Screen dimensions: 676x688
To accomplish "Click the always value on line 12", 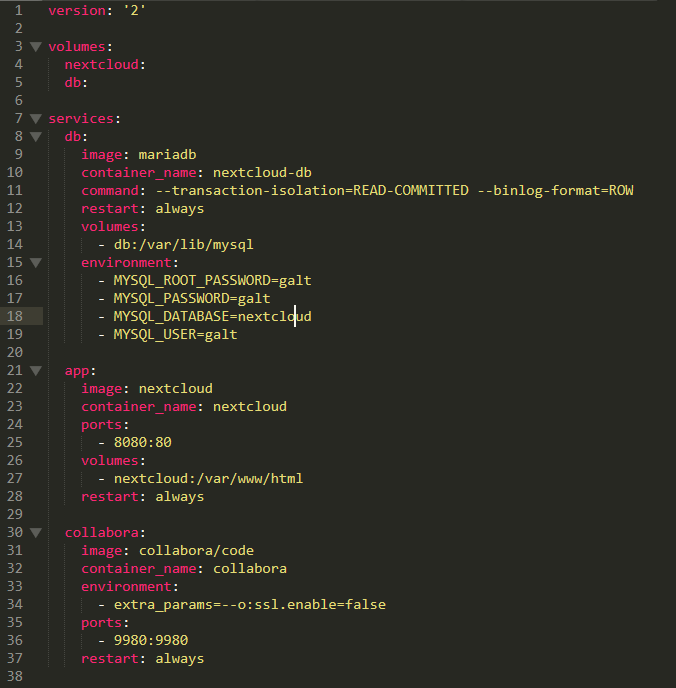I will coord(180,208).
